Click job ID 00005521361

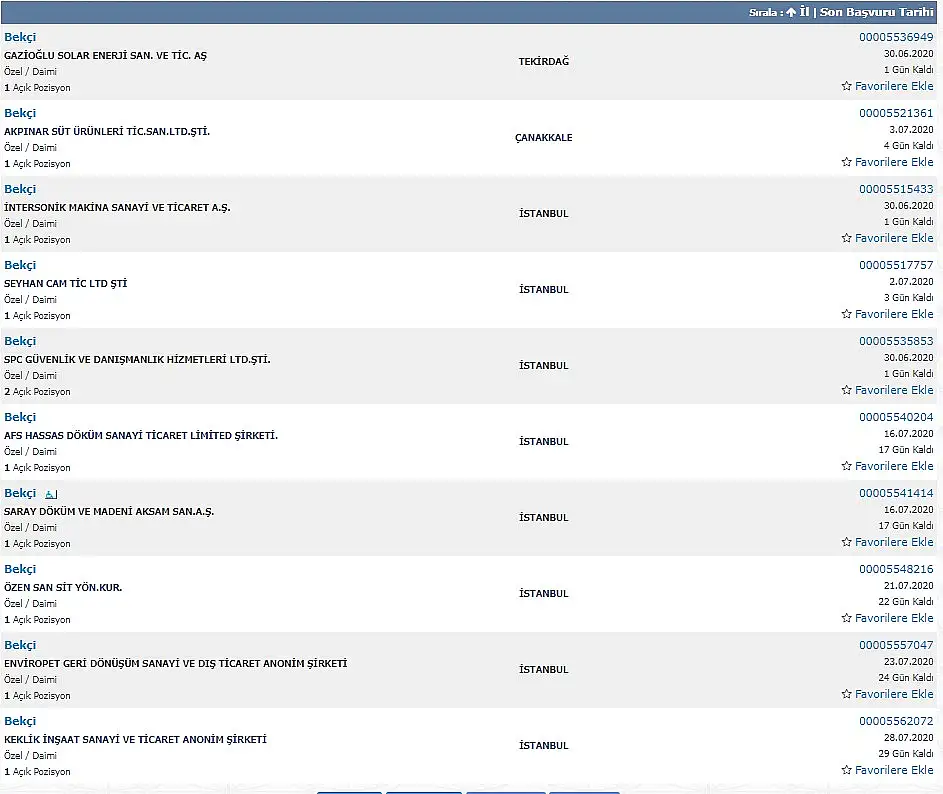click(896, 113)
